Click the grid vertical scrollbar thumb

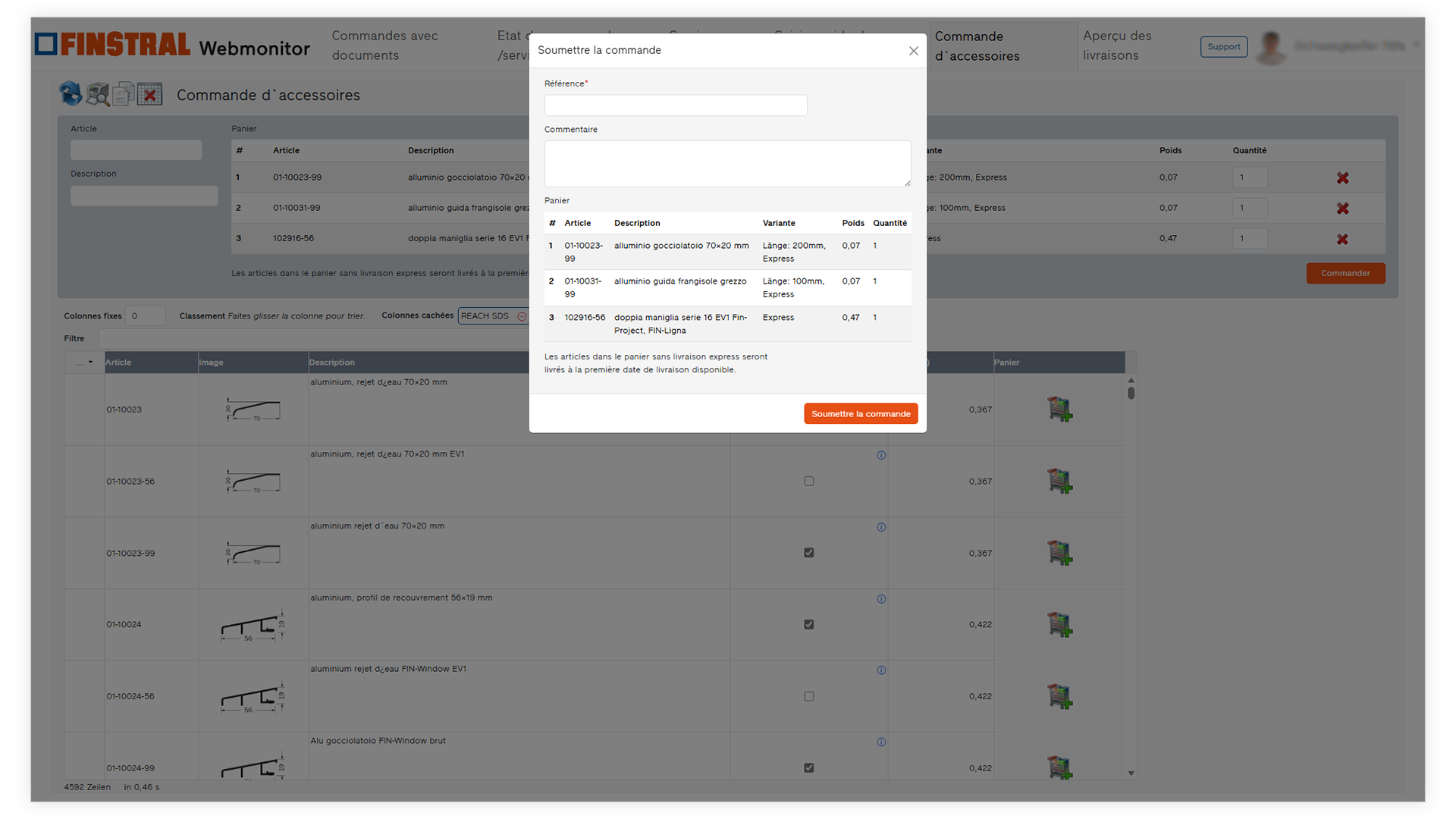coord(1131,393)
